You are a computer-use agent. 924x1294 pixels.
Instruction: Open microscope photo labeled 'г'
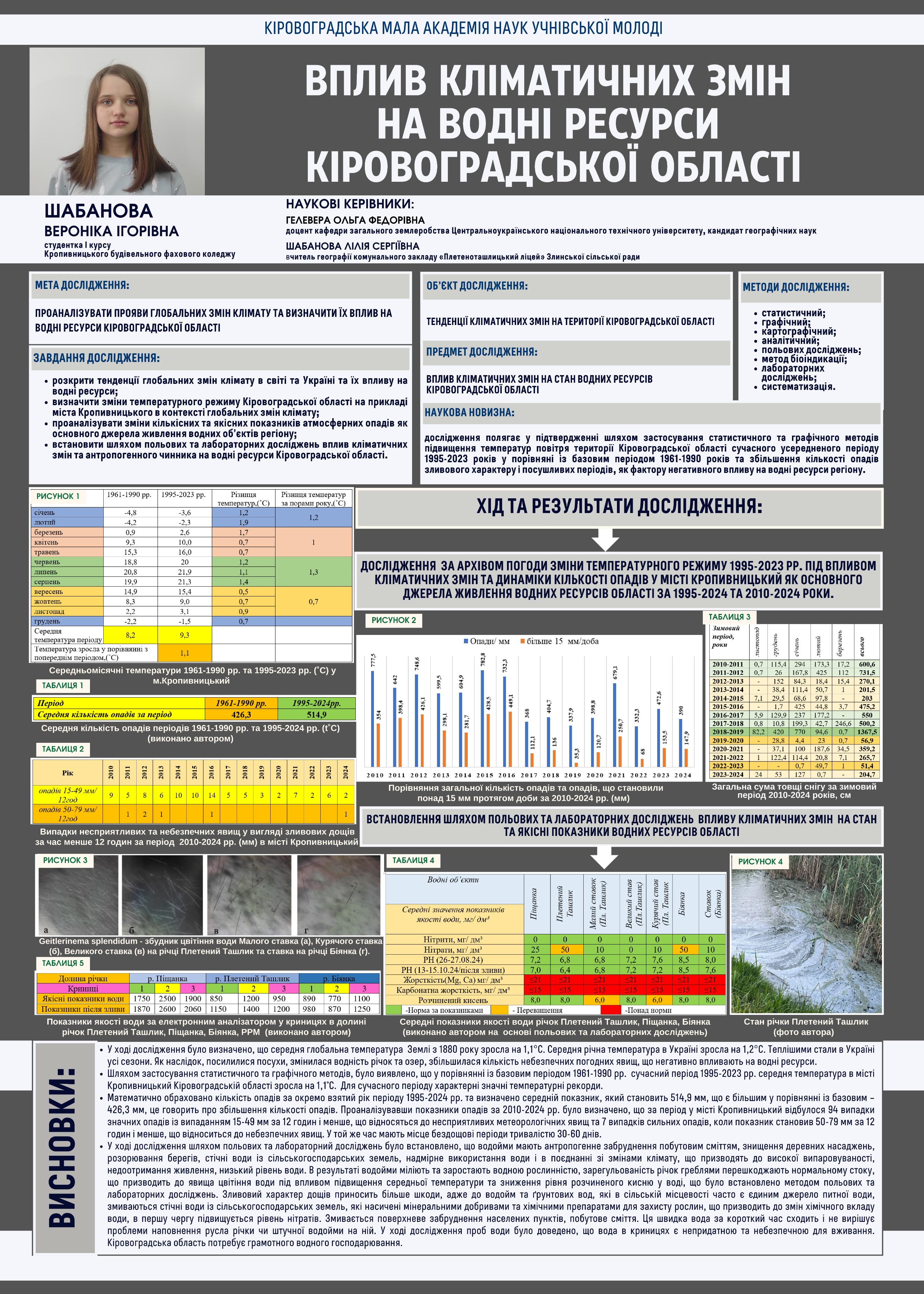click(x=339, y=896)
